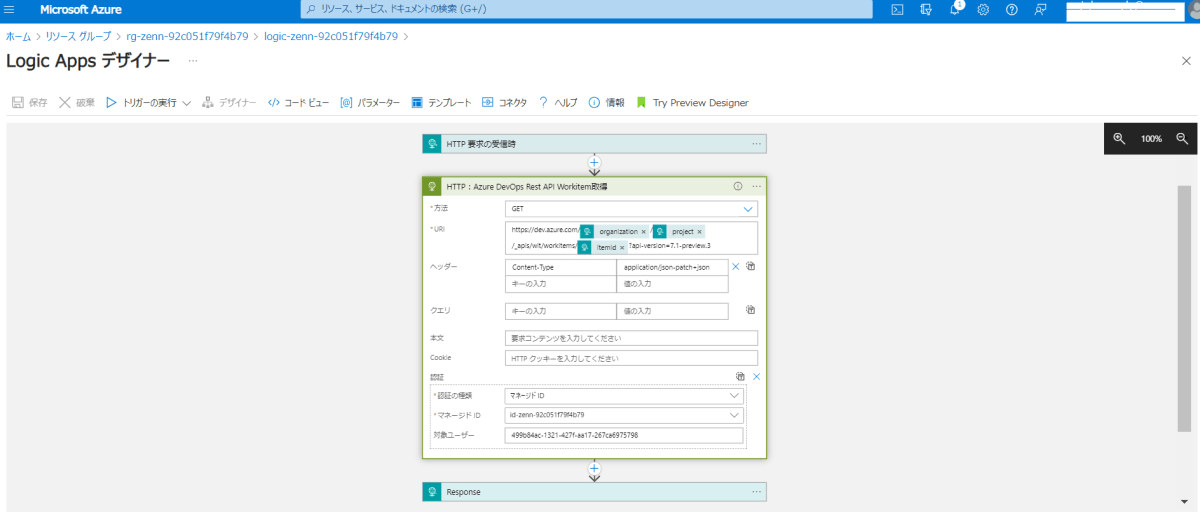The image size is (1200, 512).
Task: Add a step after the HTTP trigger with the plus button
Action: coord(594,162)
